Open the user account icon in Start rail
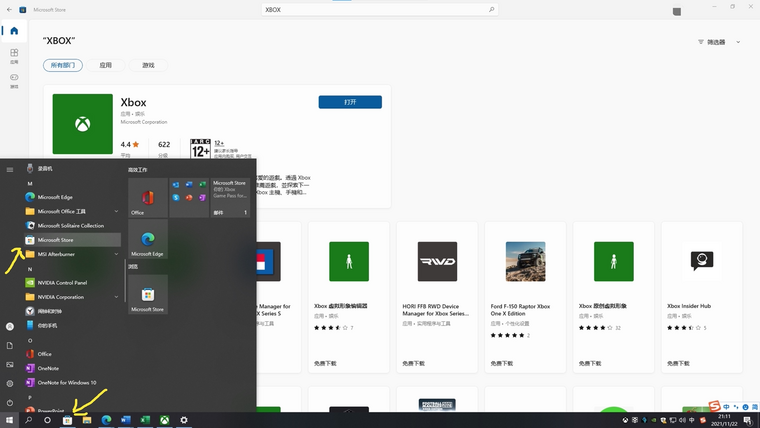 pyautogui.click(x=10, y=327)
